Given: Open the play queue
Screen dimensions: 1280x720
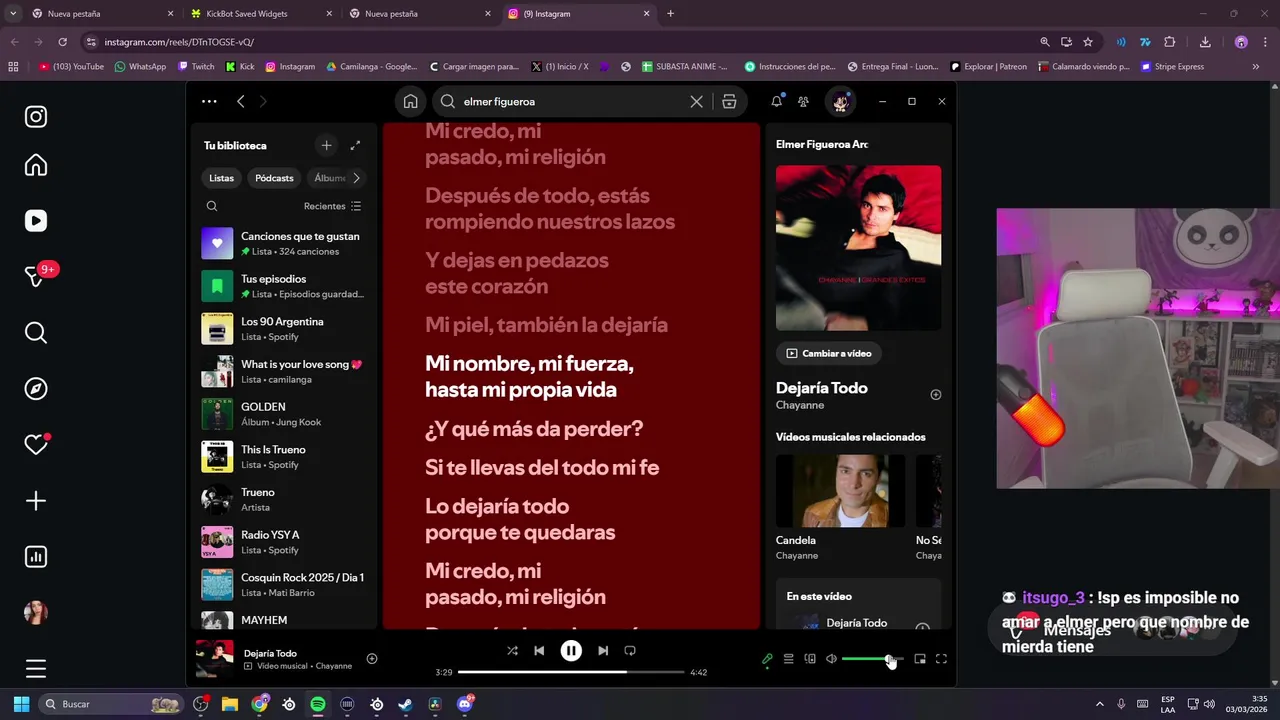Looking at the screenshot, I should pyautogui.click(x=788, y=659).
